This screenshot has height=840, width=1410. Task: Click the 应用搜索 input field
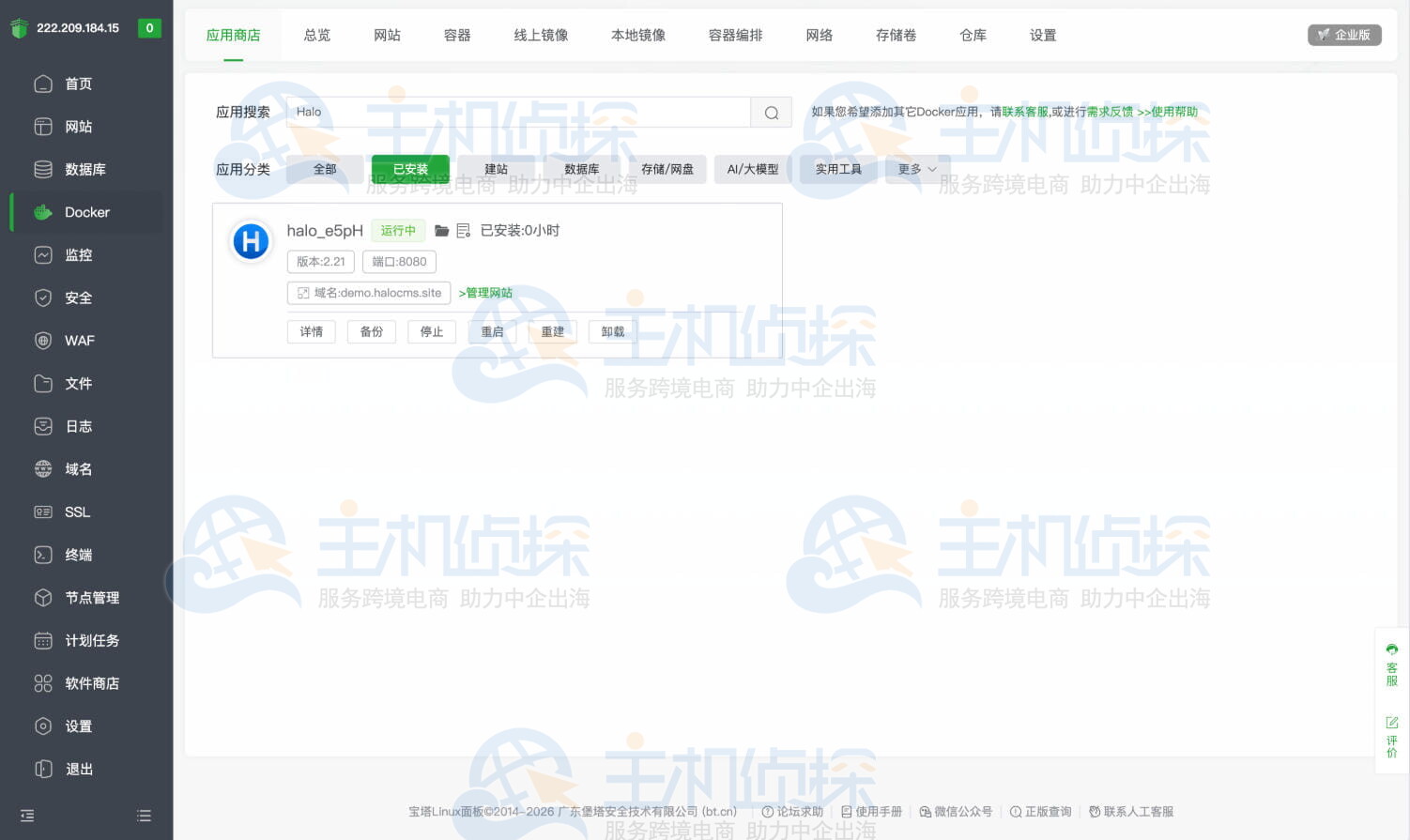coord(518,113)
